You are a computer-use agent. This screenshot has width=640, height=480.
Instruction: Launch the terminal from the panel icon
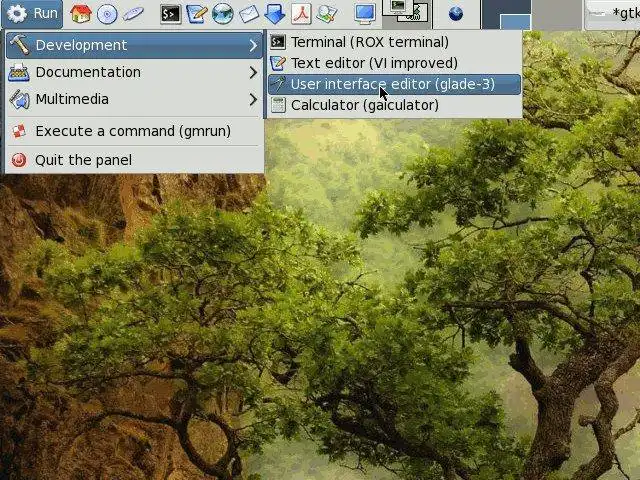pos(171,14)
